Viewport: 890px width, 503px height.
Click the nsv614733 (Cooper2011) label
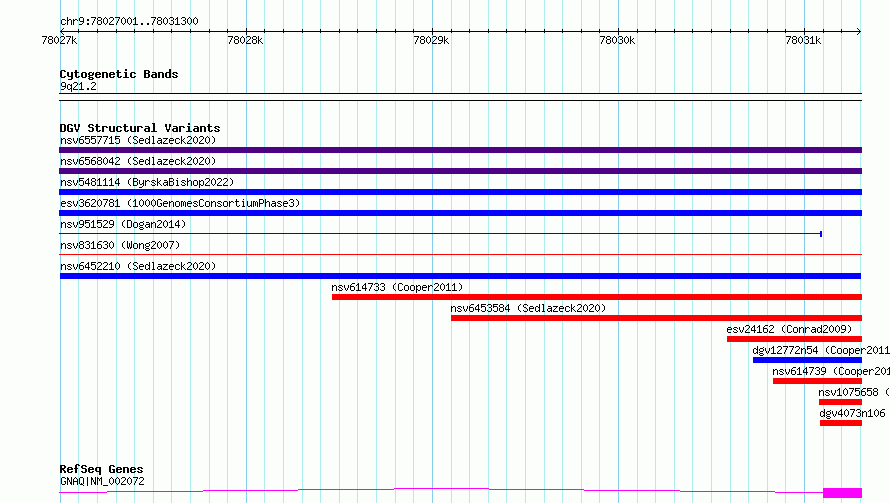pyautogui.click(x=397, y=287)
